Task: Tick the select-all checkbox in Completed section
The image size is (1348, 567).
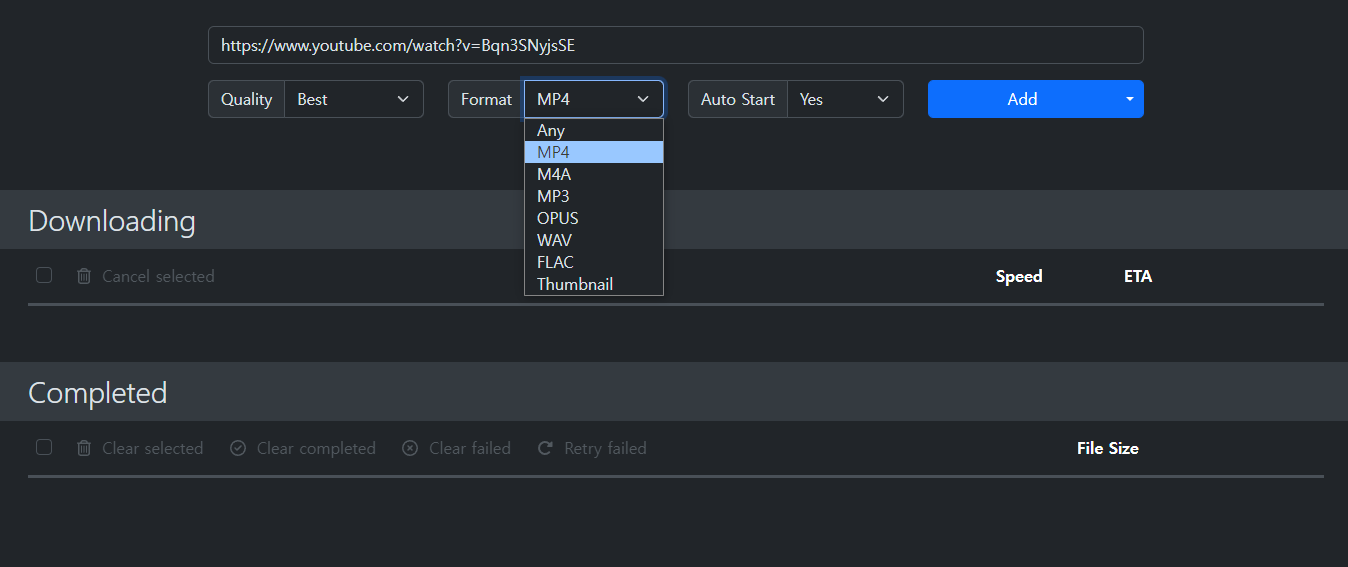Action: tap(44, 447)
